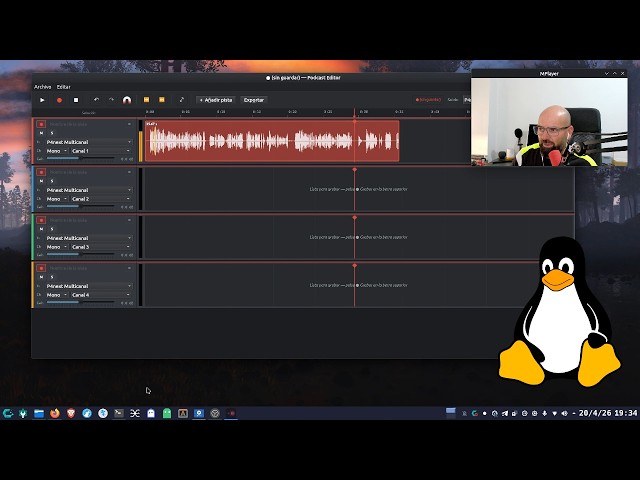The image size is (640, 480).
Task: Open the Mono dropdown on the Canal 1 track
Action: coord(56,151)
